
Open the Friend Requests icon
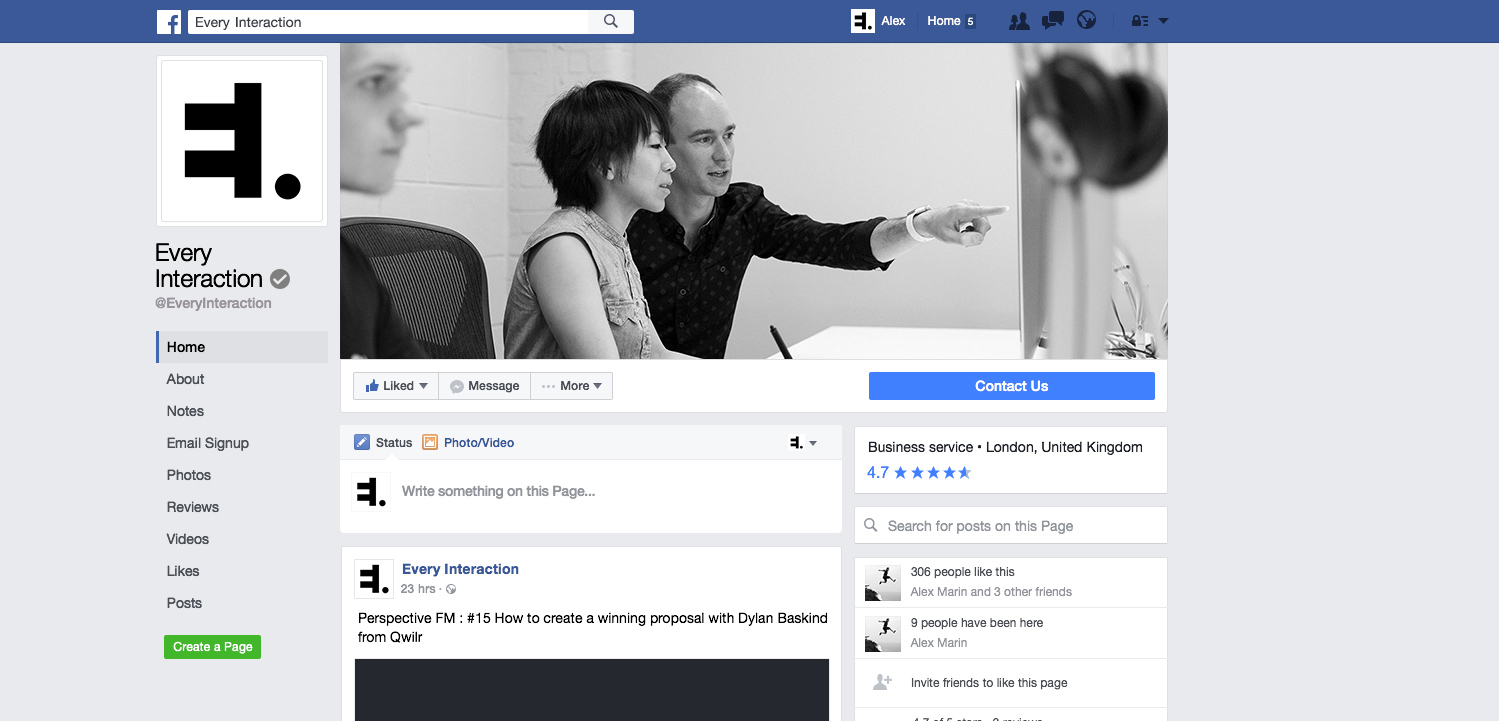coord(1019,21)
